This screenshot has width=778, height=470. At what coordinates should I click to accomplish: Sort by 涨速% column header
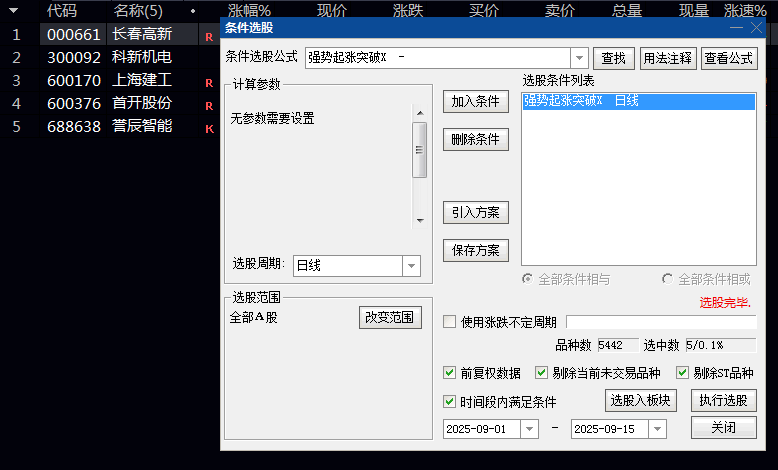(745, 10)
